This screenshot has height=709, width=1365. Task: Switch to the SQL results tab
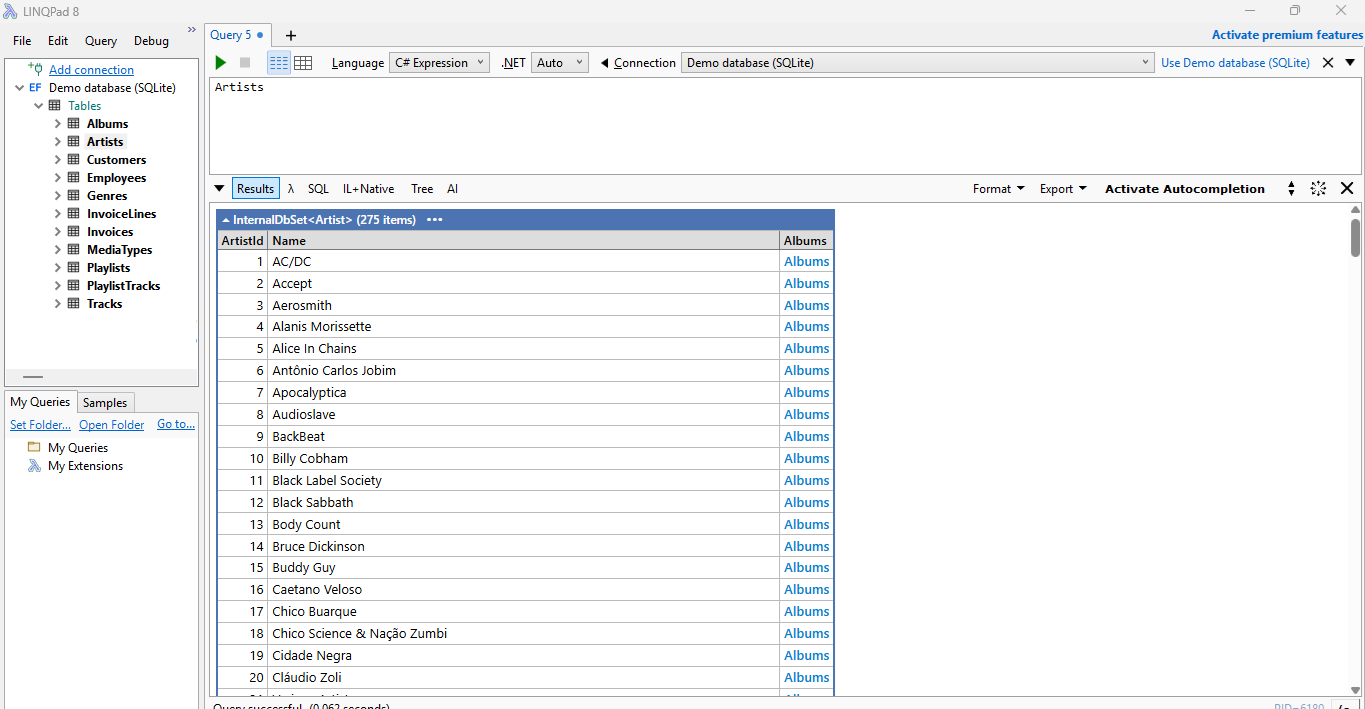point(317,188)
